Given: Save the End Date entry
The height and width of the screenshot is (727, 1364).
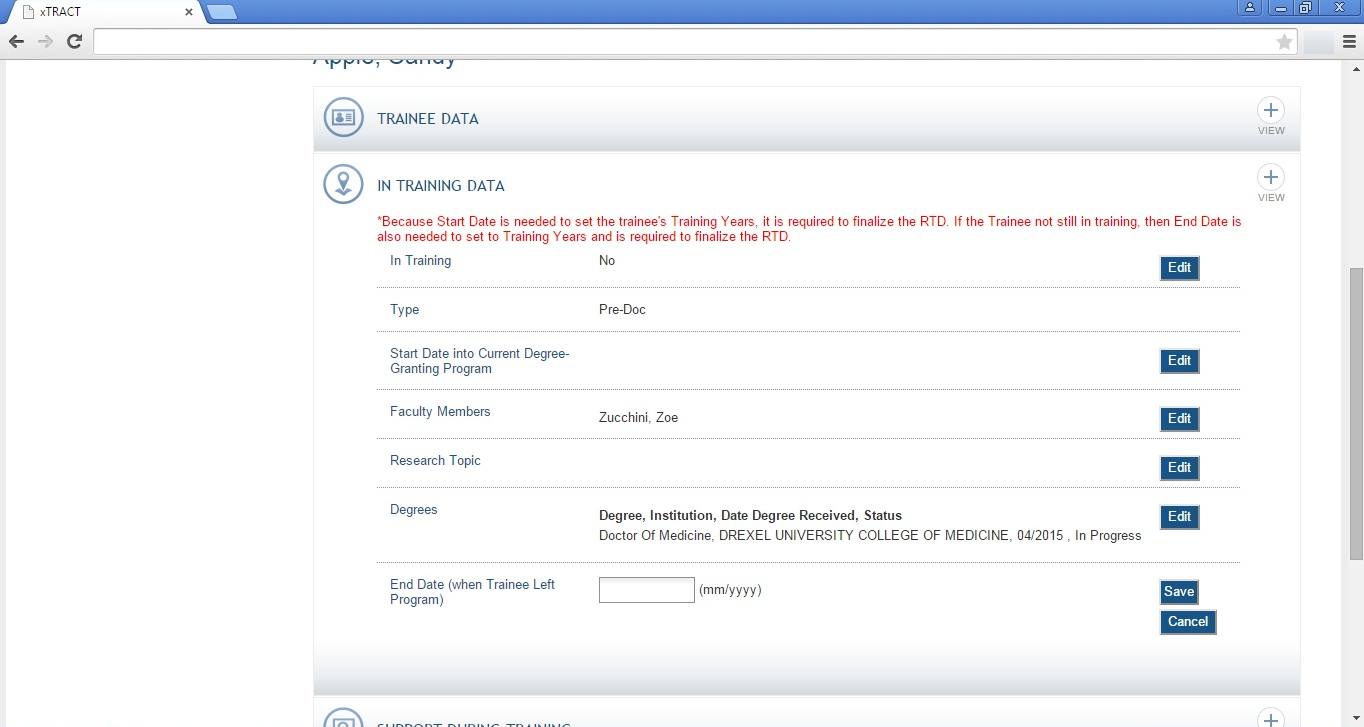Looking at the screenshot, I should point(1179,592).
